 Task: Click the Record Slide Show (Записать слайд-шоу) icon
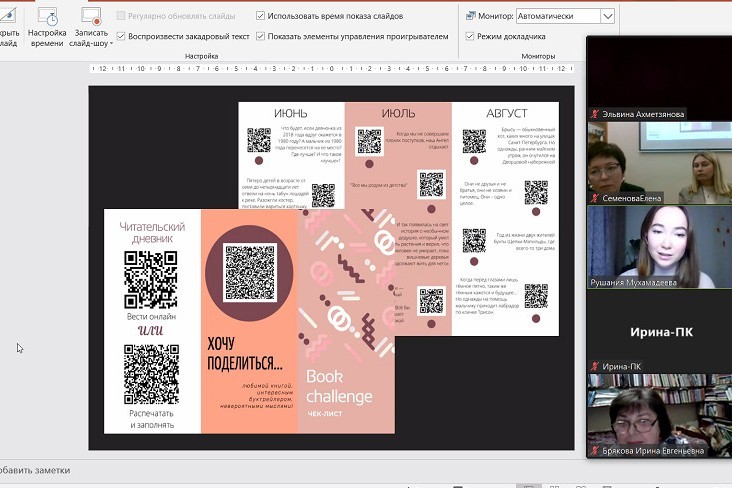coord(90,16)
